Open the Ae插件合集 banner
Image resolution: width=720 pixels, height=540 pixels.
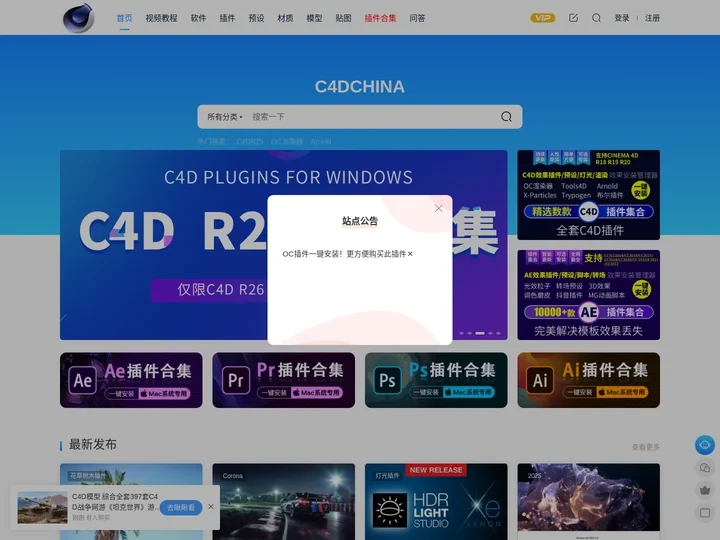click(x=131, y=380)
